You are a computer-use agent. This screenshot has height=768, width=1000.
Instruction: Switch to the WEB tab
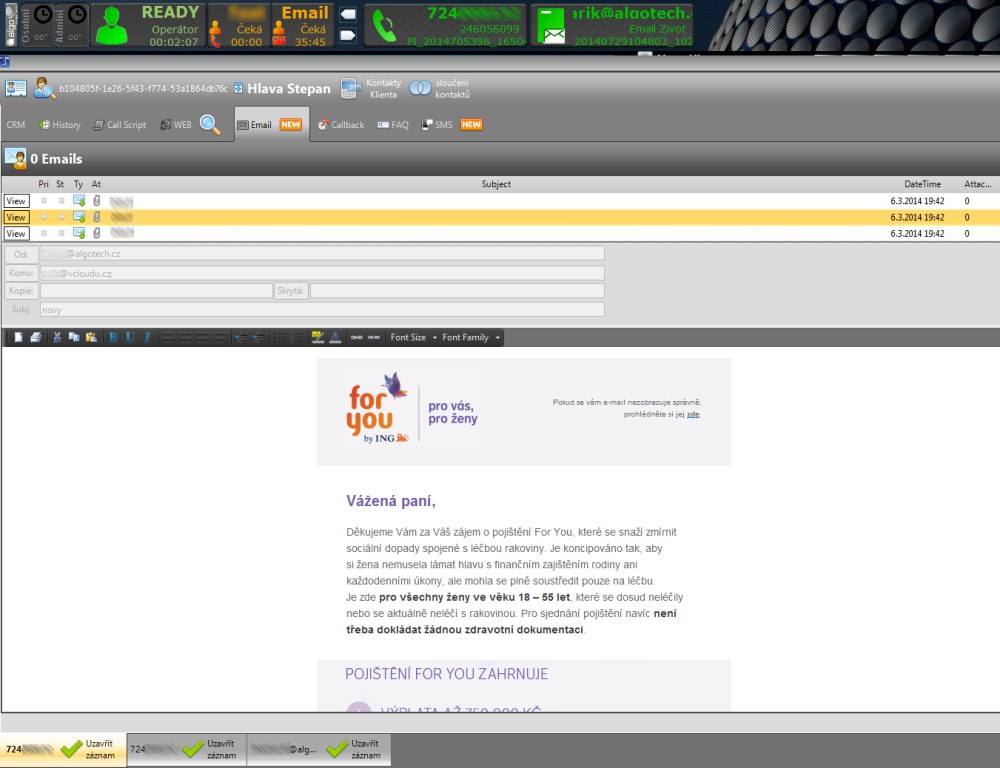coord(175,125)
